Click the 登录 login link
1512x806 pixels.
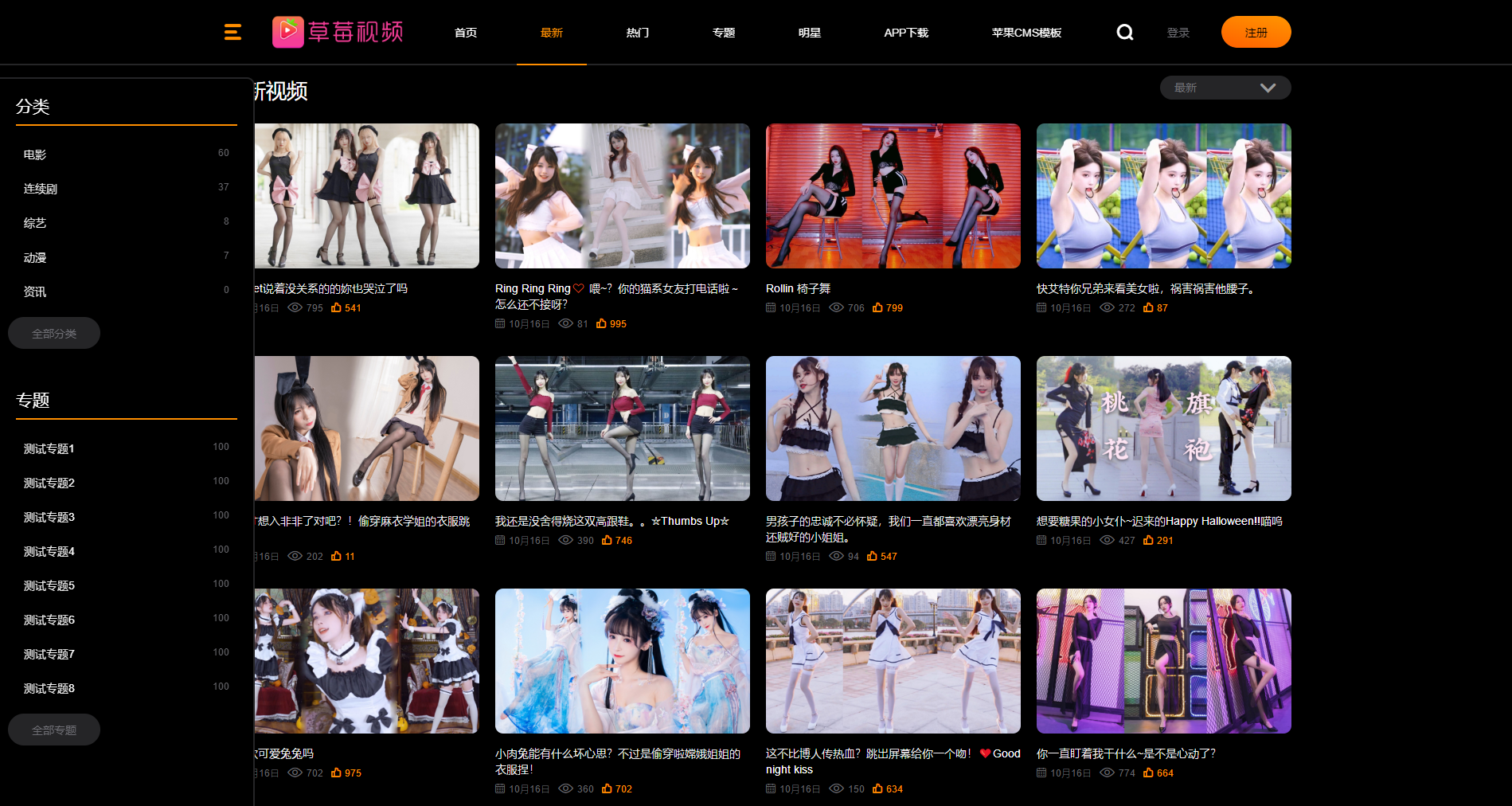(x=1178, y=33)
